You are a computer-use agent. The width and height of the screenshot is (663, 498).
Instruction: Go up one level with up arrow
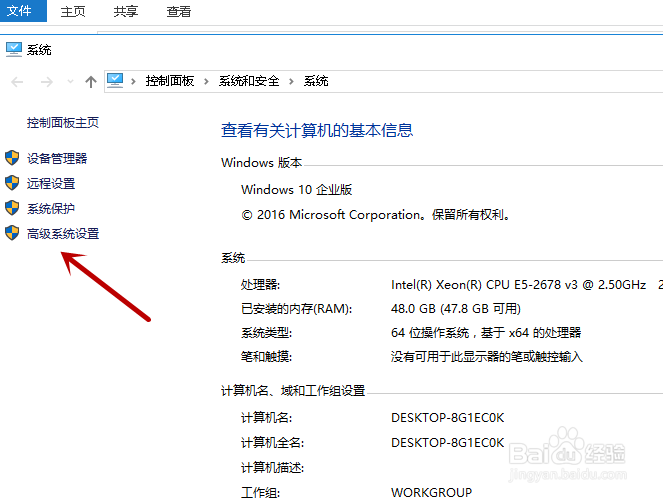[x=90, y=82]
